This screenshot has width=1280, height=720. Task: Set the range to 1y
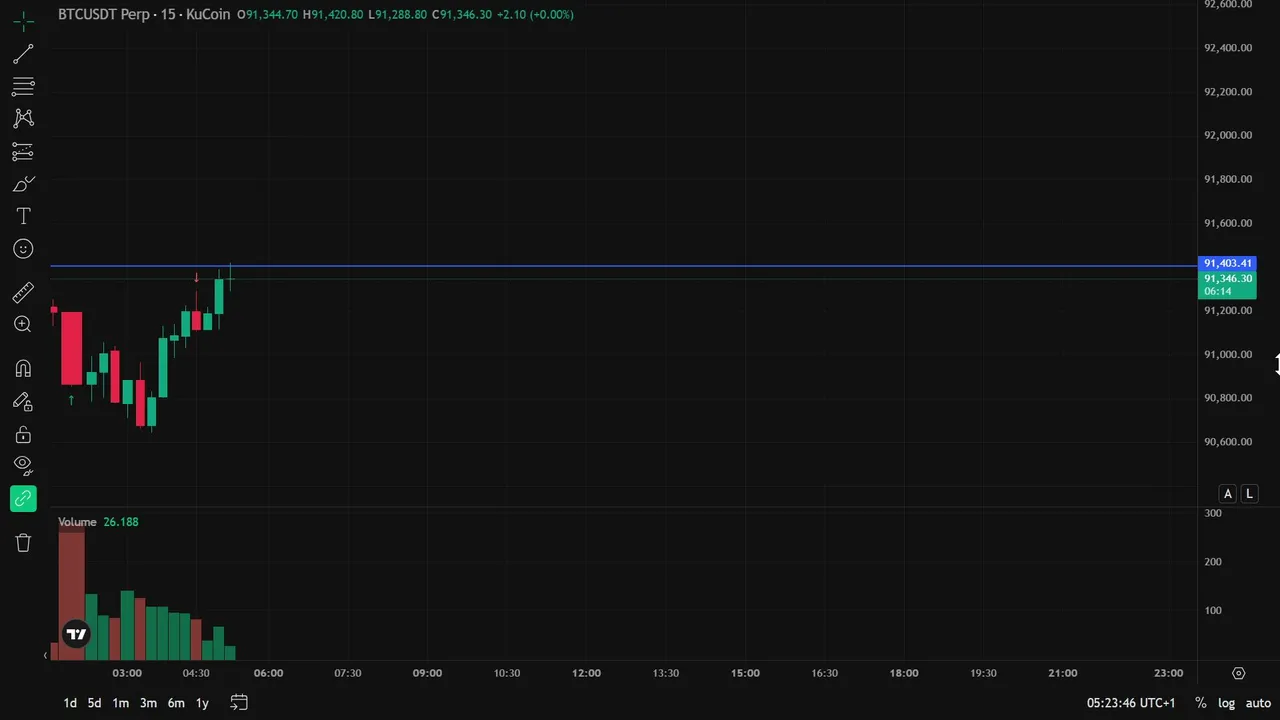[x=202, y=703]
